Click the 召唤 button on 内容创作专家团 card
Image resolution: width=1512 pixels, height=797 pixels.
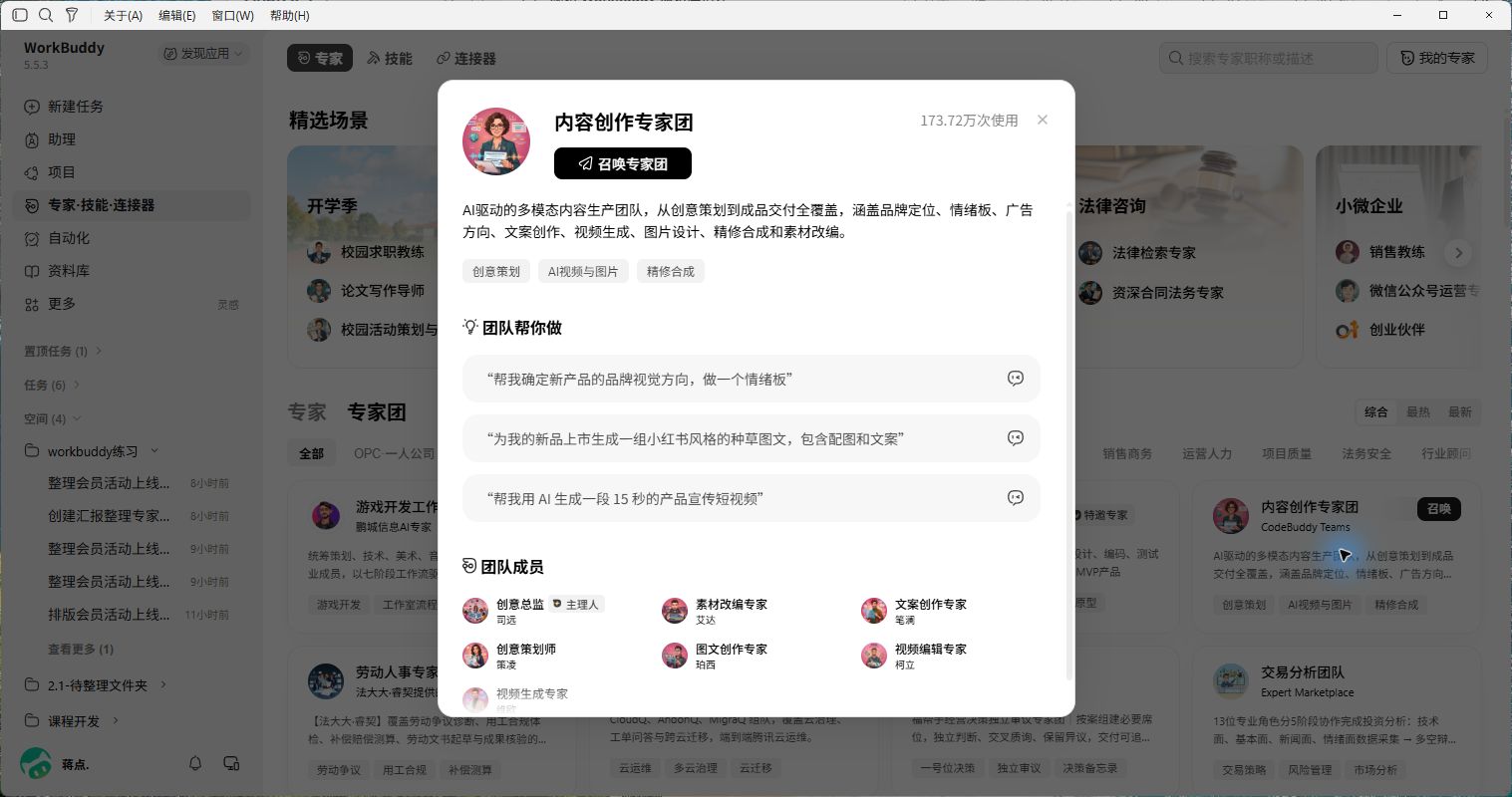click(x=1439, y=509)
